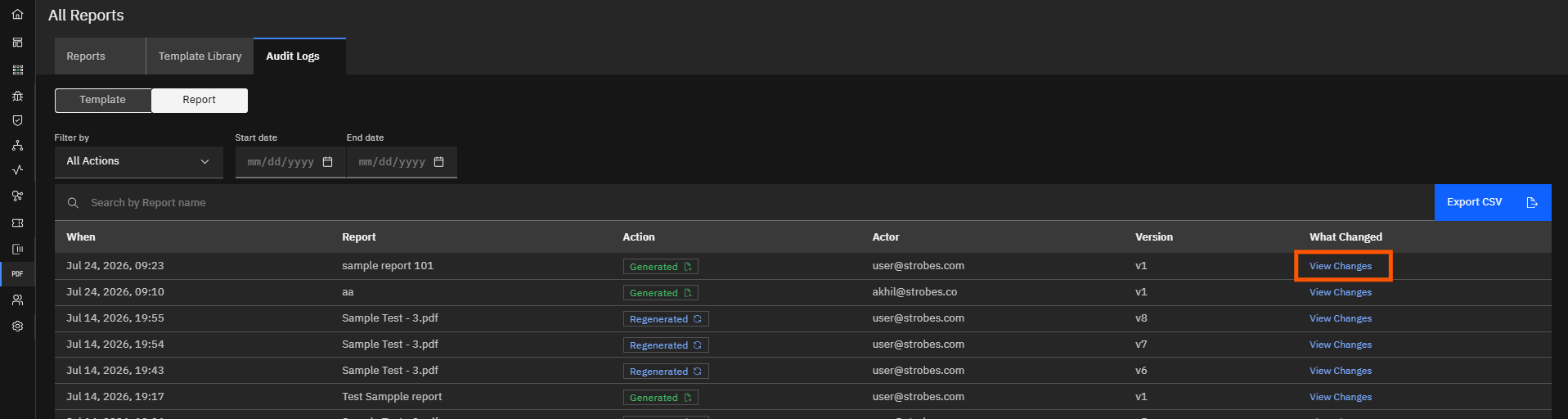The height and width of the screenshot is (419, 1568).
Task: Click Regenerated badge refresh icon for v8
Action: click(698, 319)
